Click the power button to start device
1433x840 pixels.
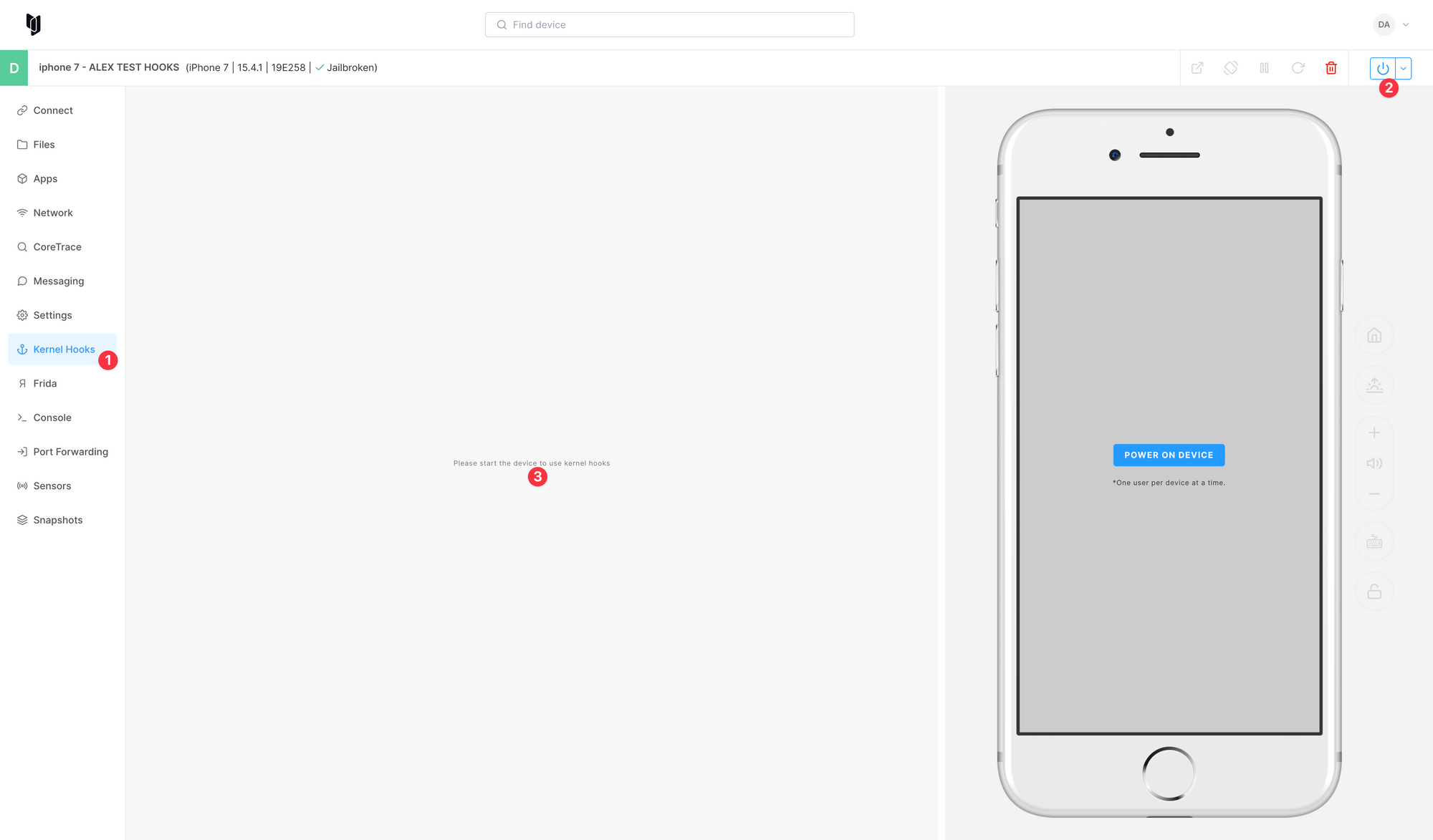[x=1383, y=68]
